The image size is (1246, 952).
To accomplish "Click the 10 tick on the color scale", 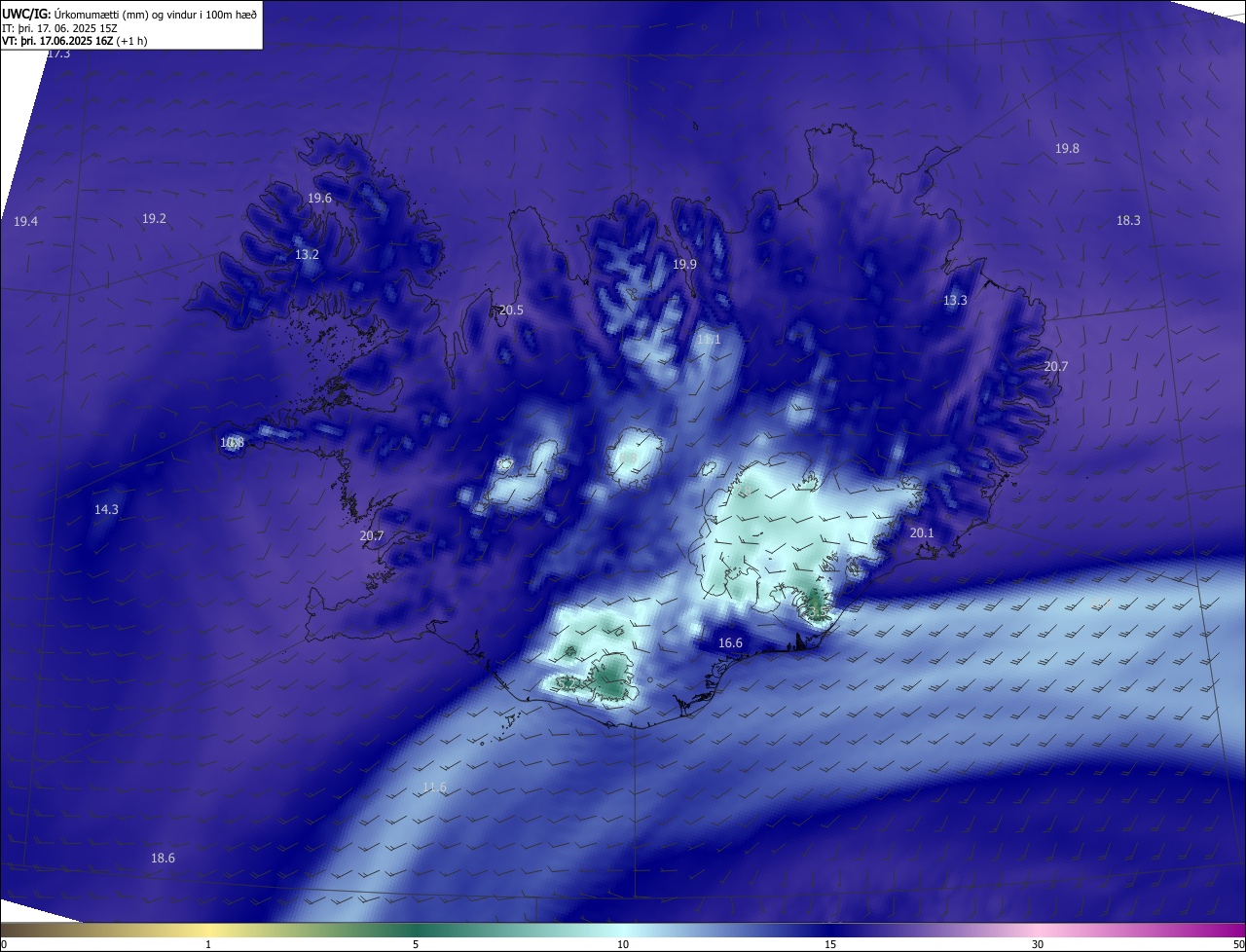I will (623, 944).
